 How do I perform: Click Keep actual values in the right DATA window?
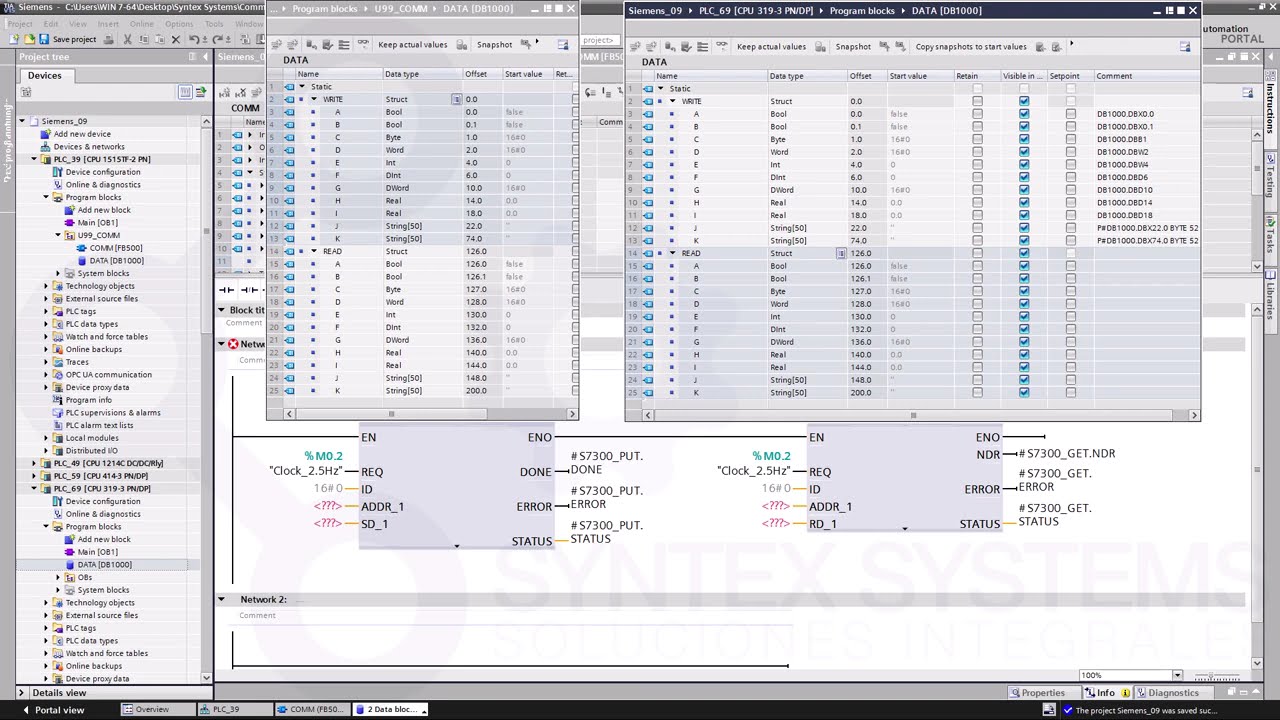[x=771, y=46]
